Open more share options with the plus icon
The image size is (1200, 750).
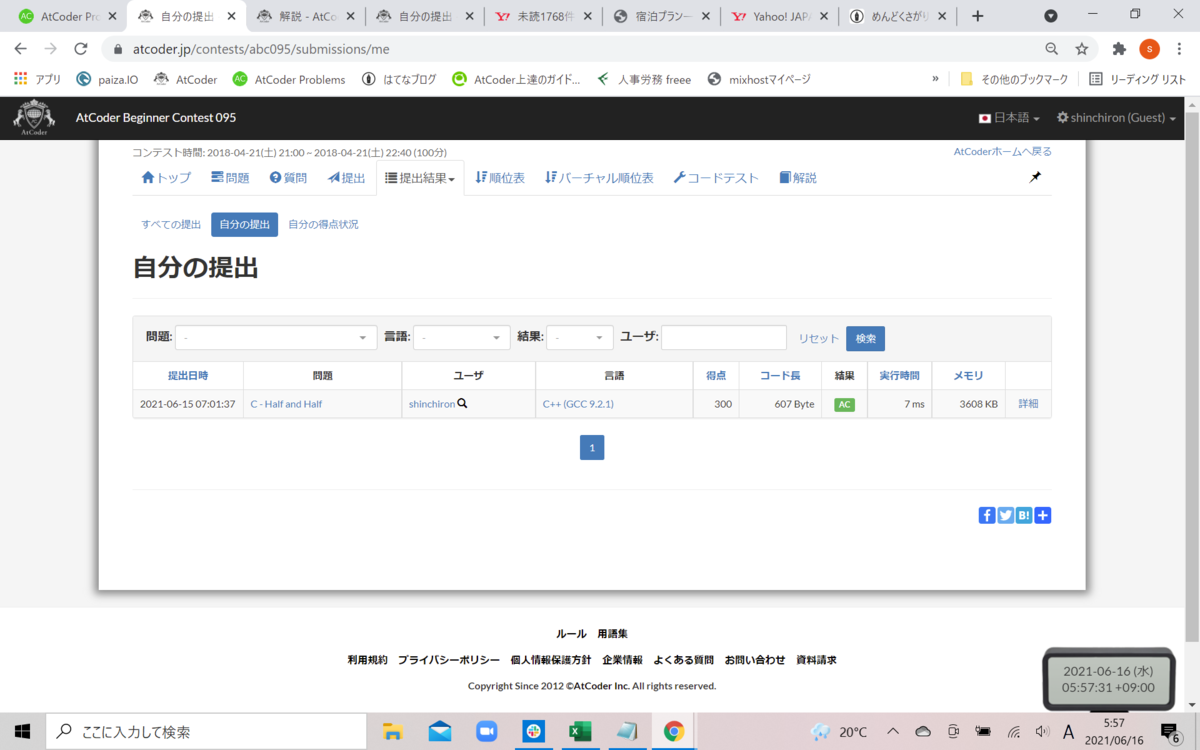[1041, 515]
